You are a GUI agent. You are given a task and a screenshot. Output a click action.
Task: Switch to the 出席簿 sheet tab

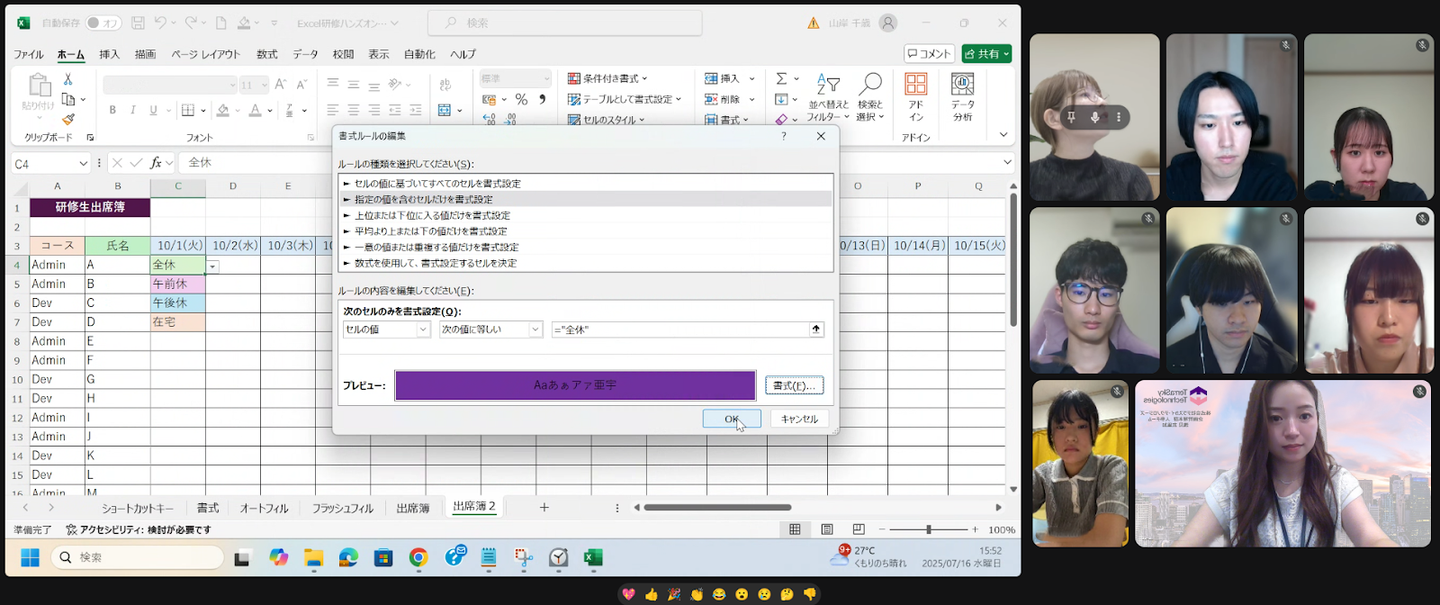[x=412, y=508]
